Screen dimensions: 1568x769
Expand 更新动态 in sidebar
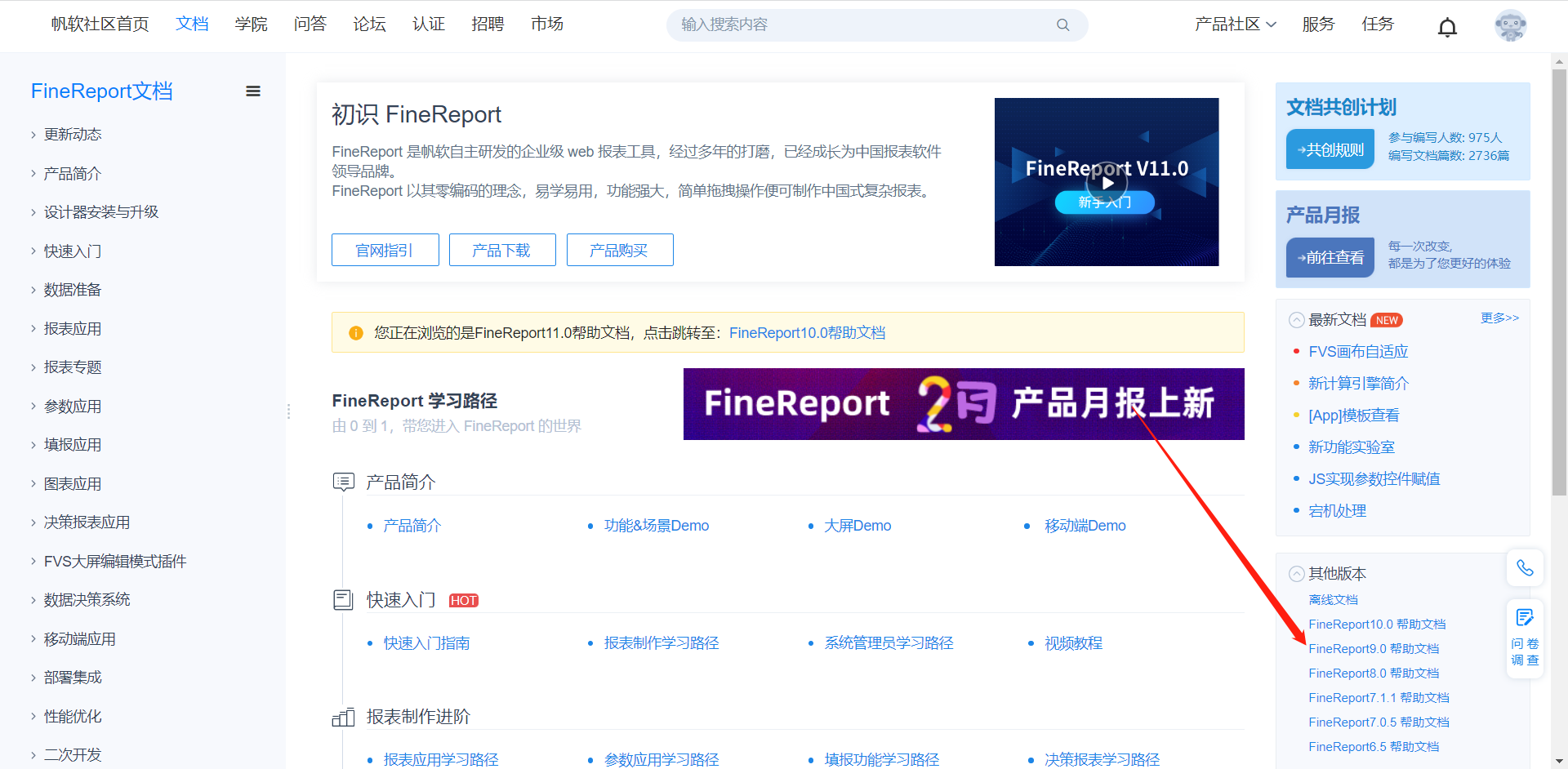coord(33,135)
